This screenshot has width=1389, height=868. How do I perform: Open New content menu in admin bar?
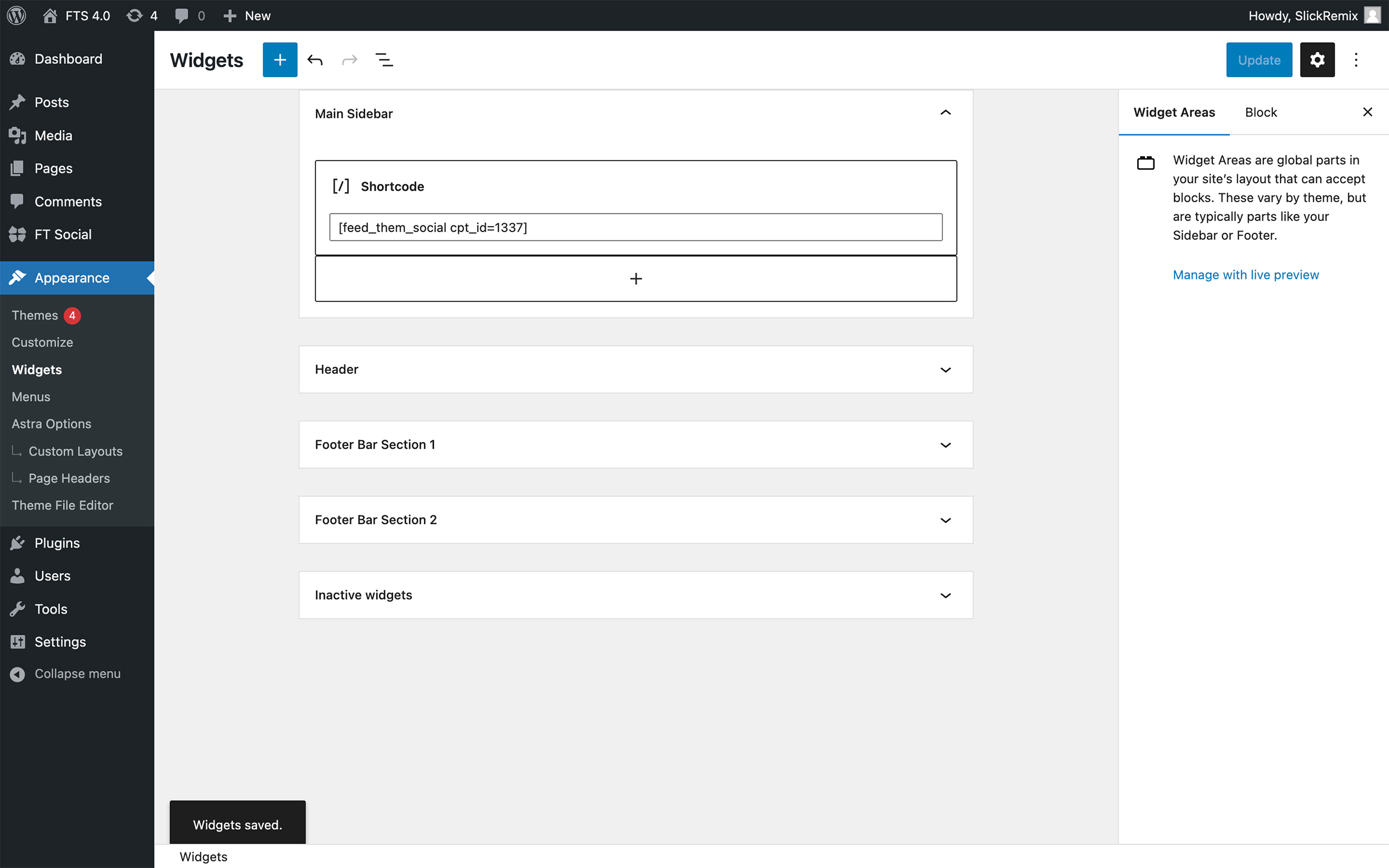(246, 16)
